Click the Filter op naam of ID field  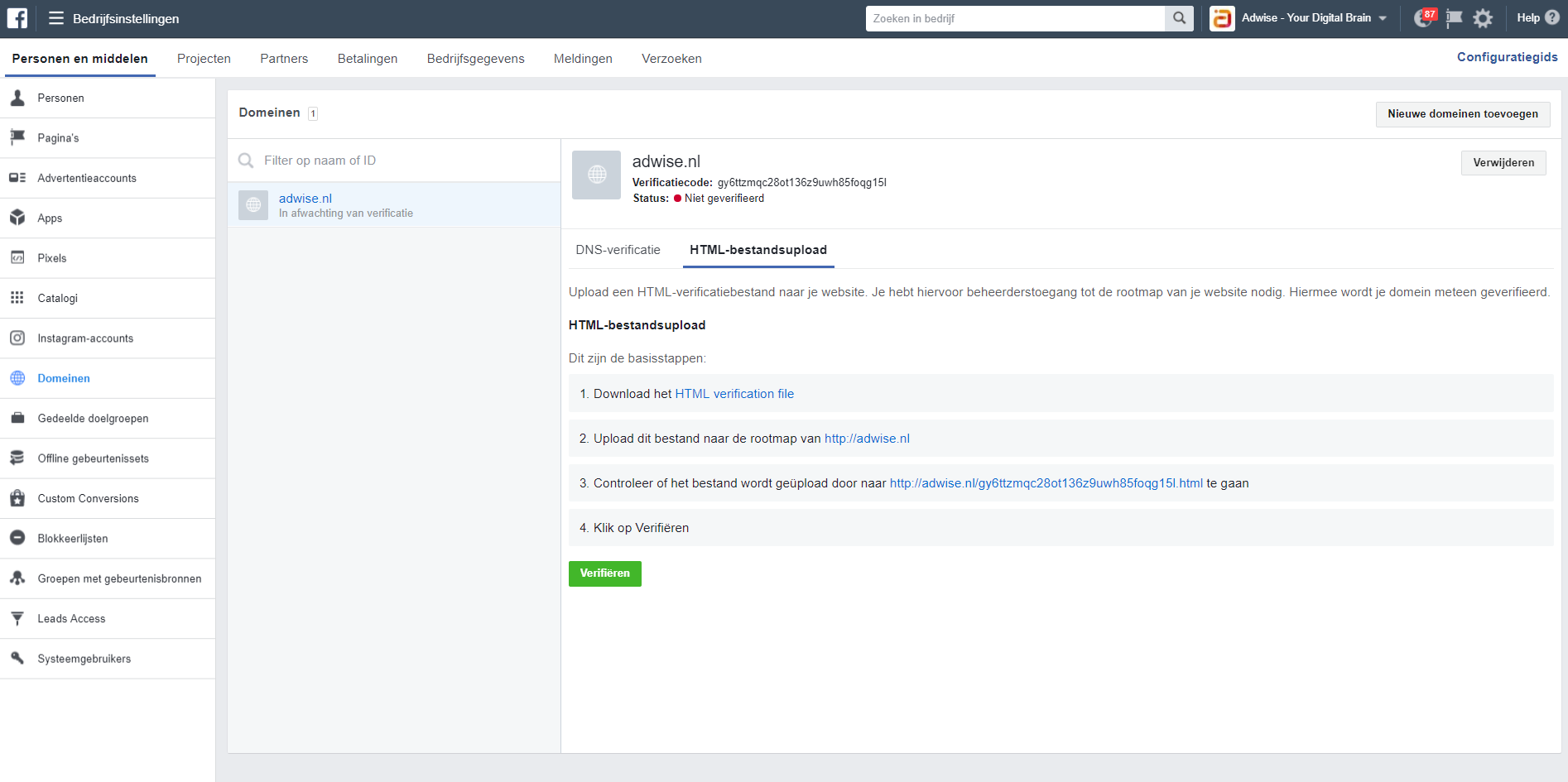(356, 160)
